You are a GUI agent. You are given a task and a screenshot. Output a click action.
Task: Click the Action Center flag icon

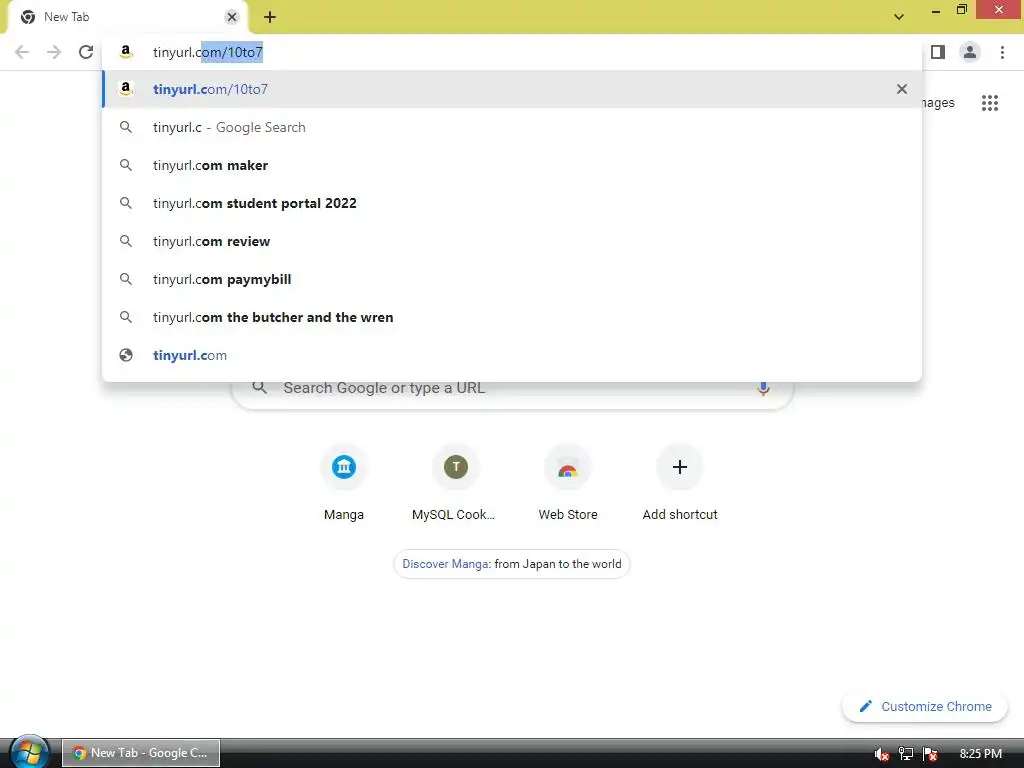click(x=931, y=754)
